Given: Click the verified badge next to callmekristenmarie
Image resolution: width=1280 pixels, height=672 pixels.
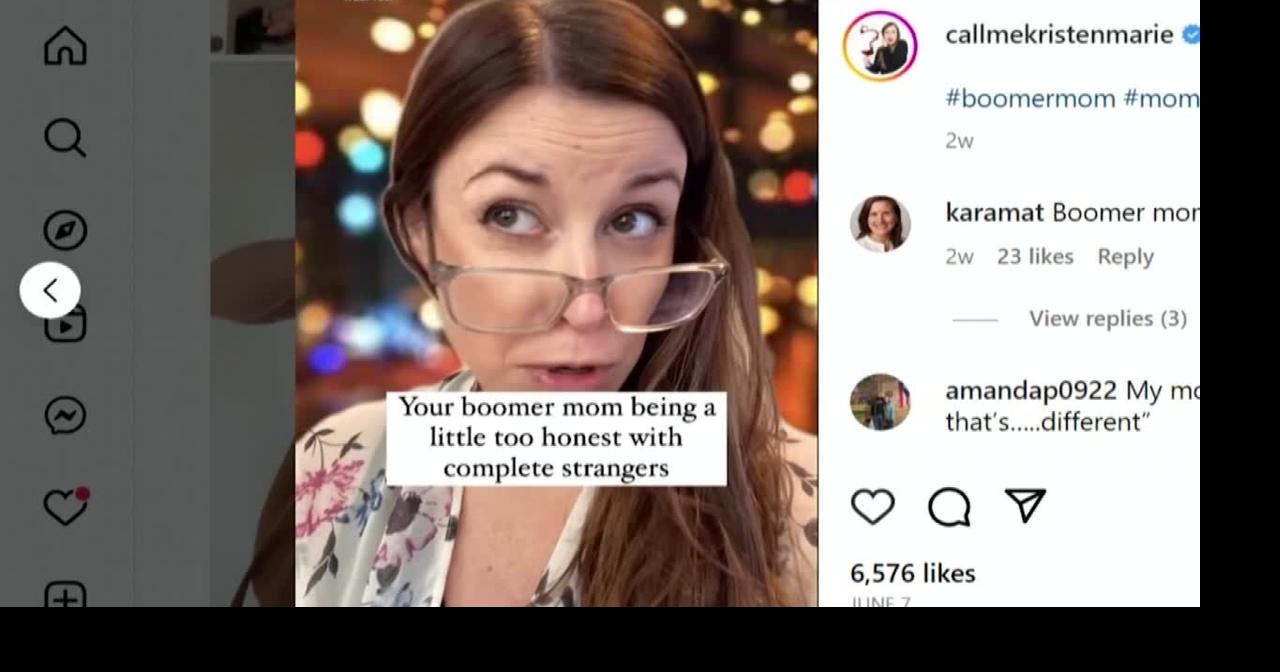Looking at the screenshot, I should pyautogui.click(x=1190, y=33).
